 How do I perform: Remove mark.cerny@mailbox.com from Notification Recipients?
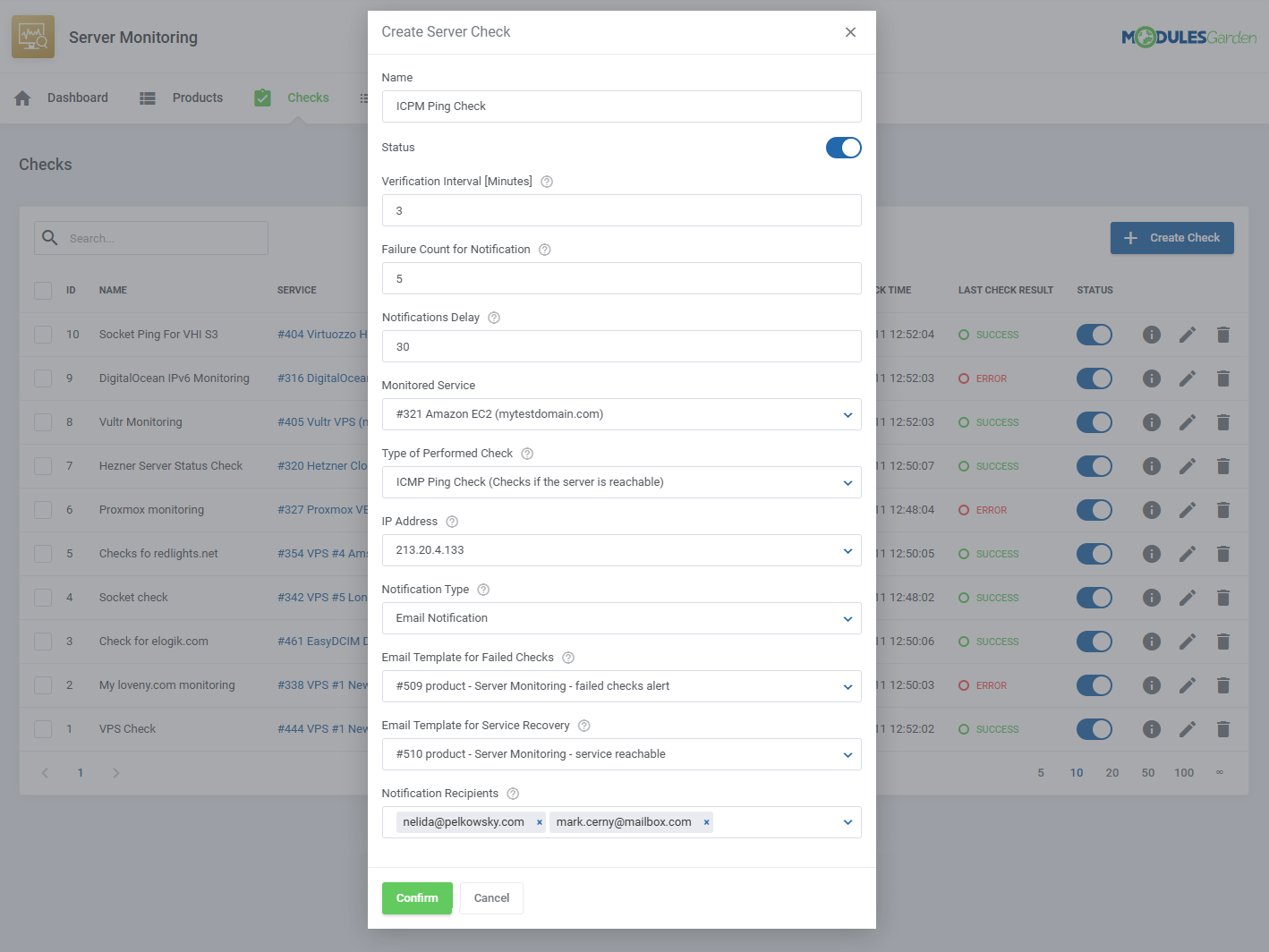point(706,821)
